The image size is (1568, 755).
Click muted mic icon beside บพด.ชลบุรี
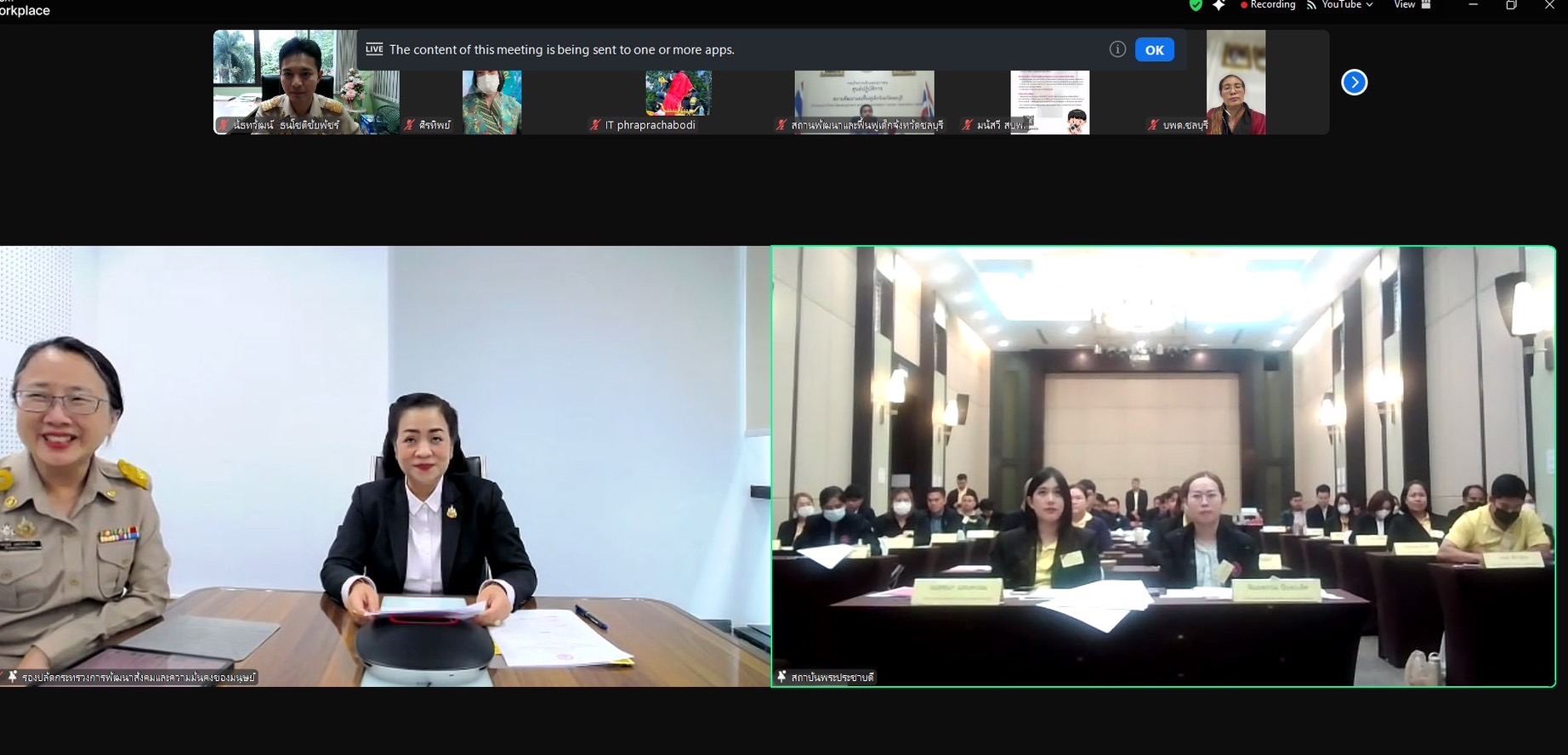[x=1153, y=125]
